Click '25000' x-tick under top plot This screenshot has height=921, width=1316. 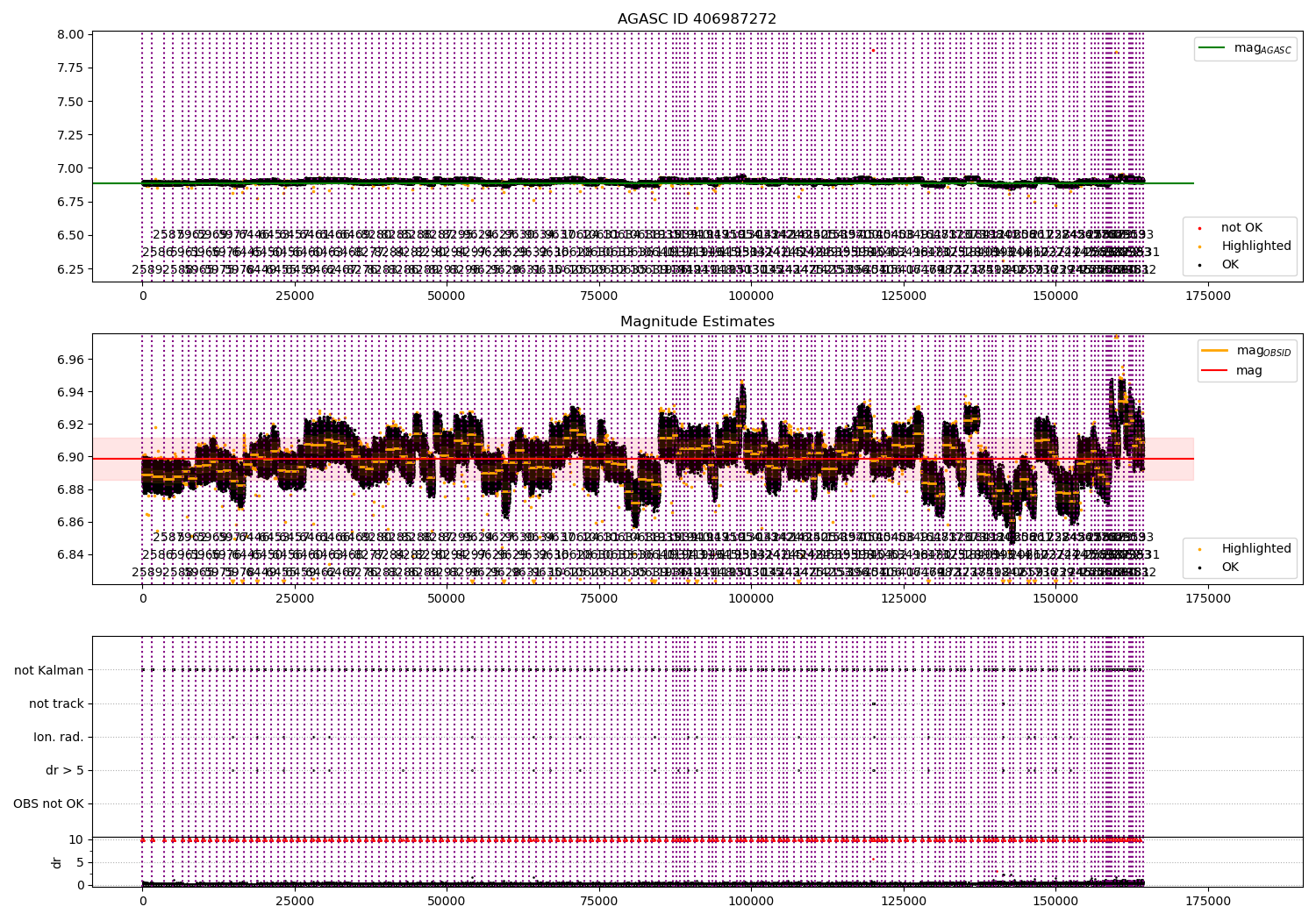295,296
